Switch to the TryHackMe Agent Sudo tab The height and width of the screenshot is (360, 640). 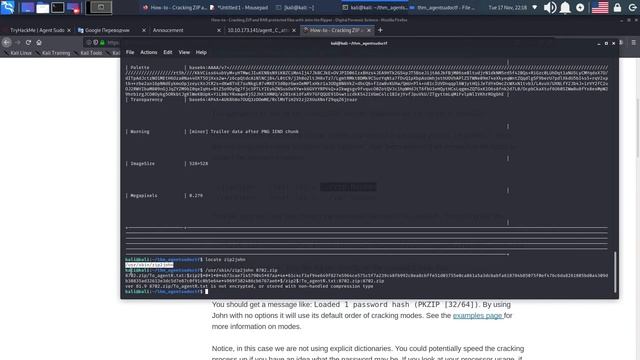point(37,30)
